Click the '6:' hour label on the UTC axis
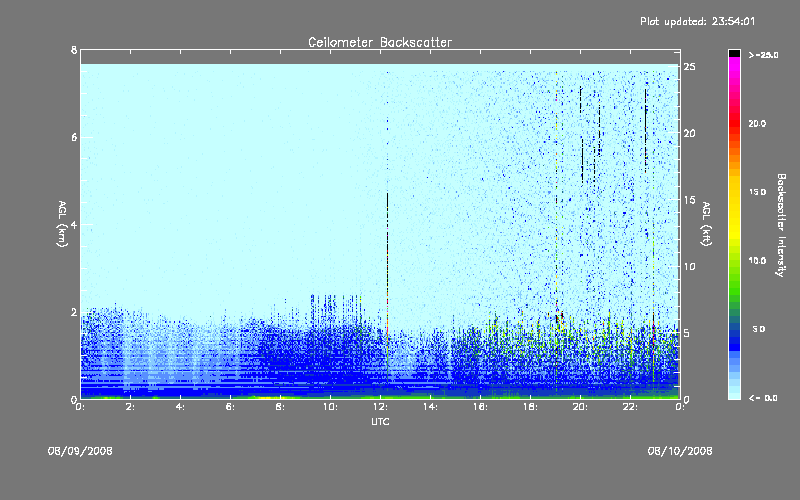This screenshot has height=500, width=800. [231, 407]
